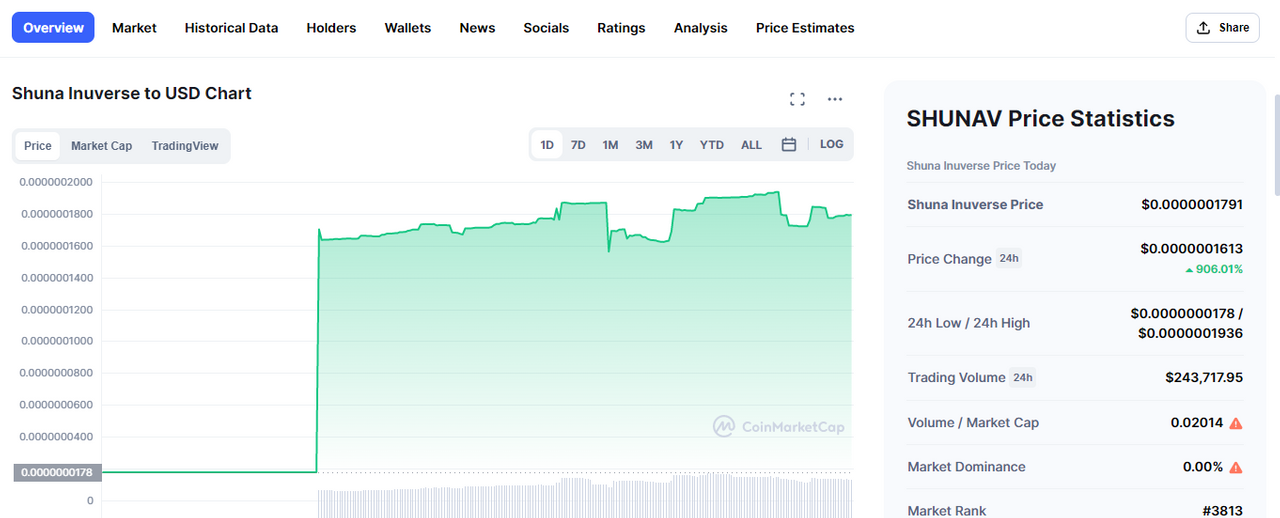This screenshot has height=518, width=1280.
Task: Select the 1M time range
Action: tap(610, 145)
